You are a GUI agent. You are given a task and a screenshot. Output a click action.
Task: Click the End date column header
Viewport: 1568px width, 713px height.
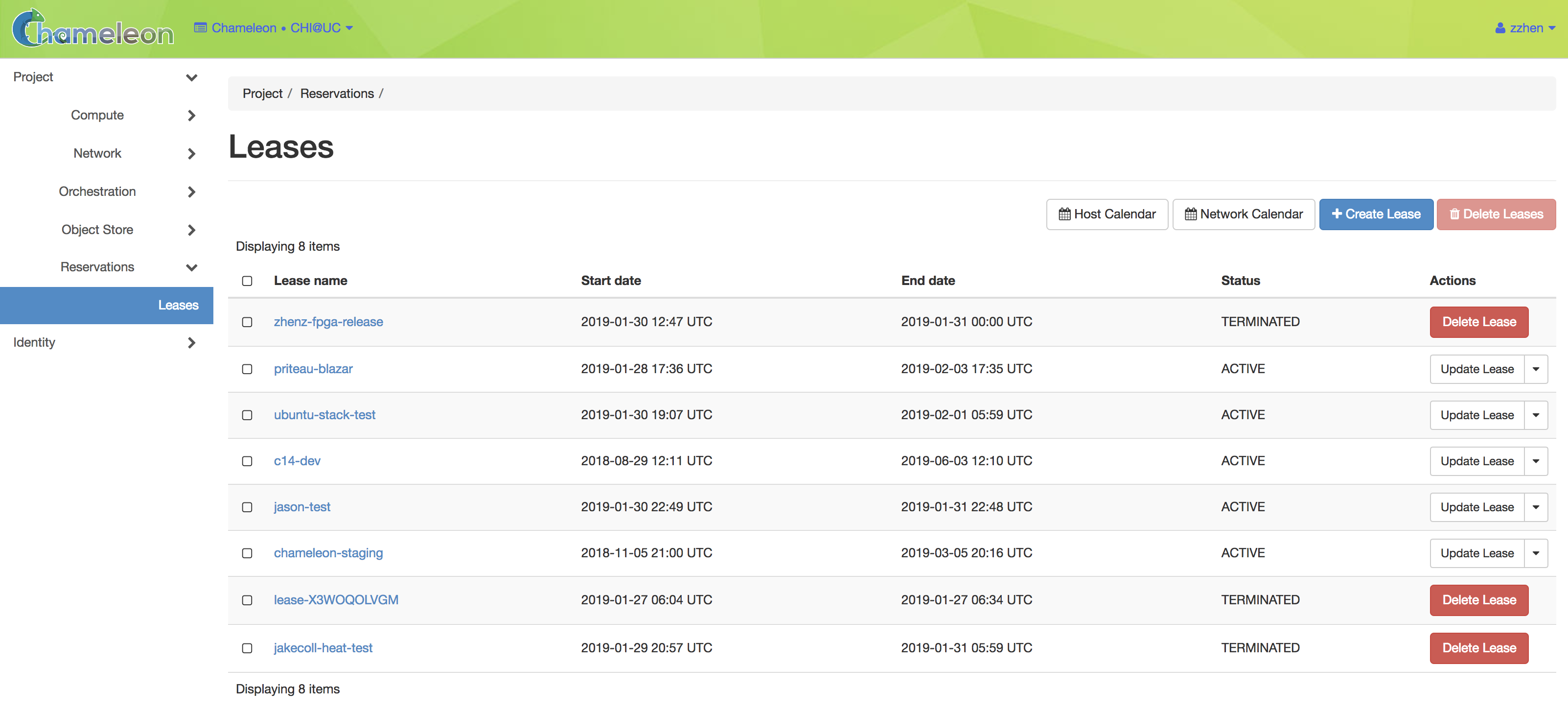[x=928, y=281]
